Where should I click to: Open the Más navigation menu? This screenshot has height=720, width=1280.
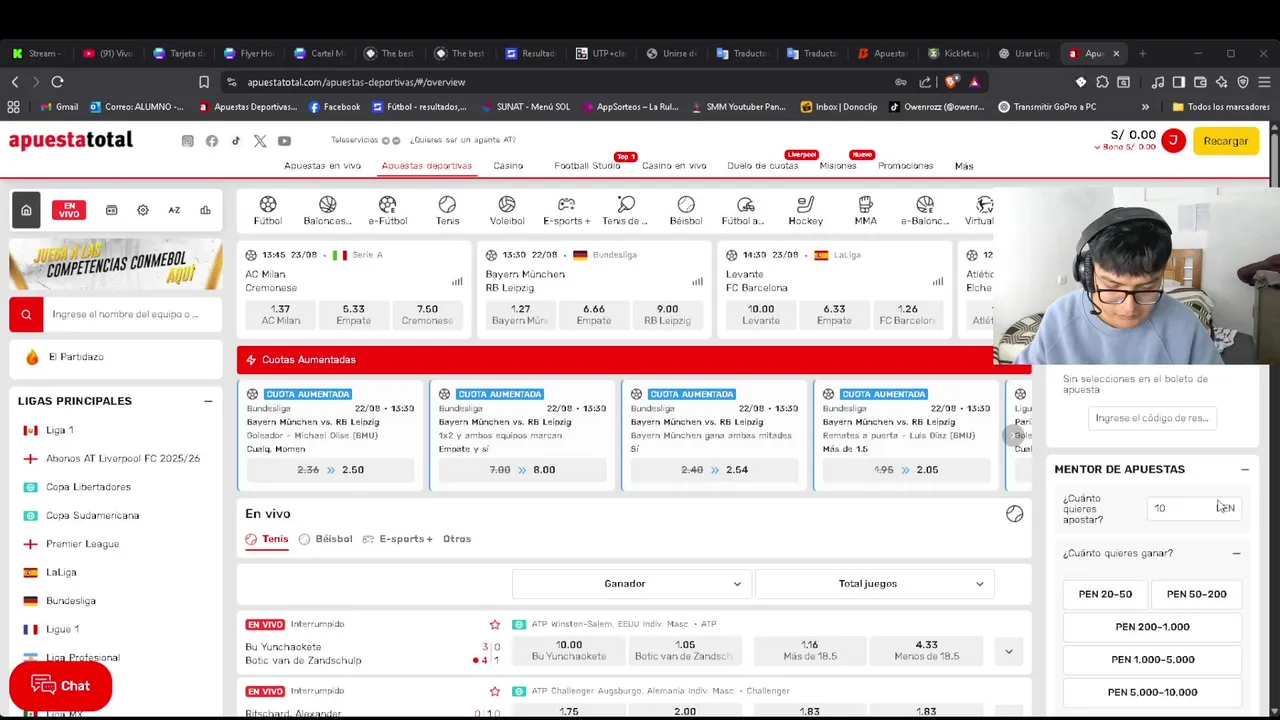coord(964,166)
